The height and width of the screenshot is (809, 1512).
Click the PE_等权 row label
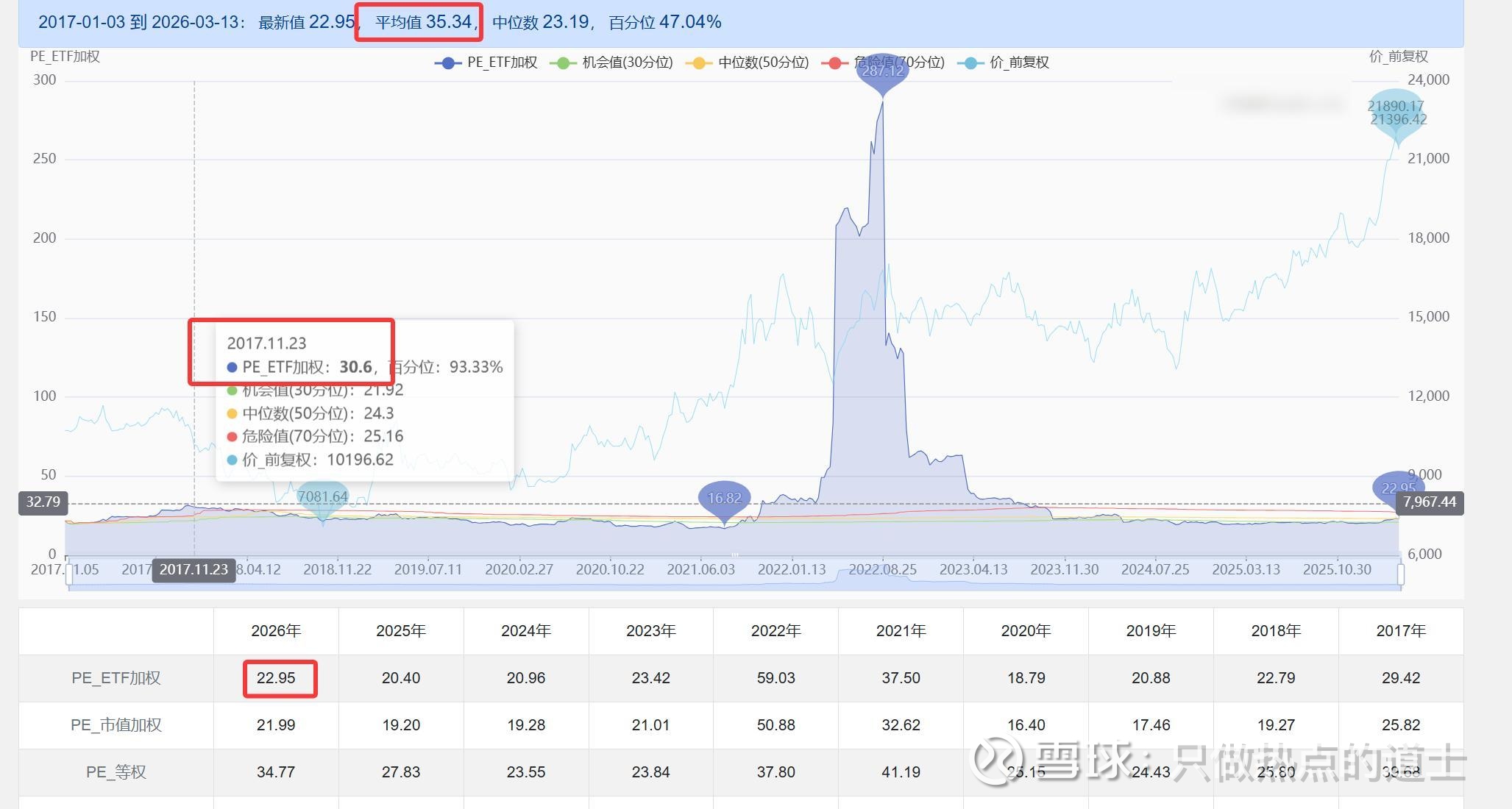click(x=116, y=772)
